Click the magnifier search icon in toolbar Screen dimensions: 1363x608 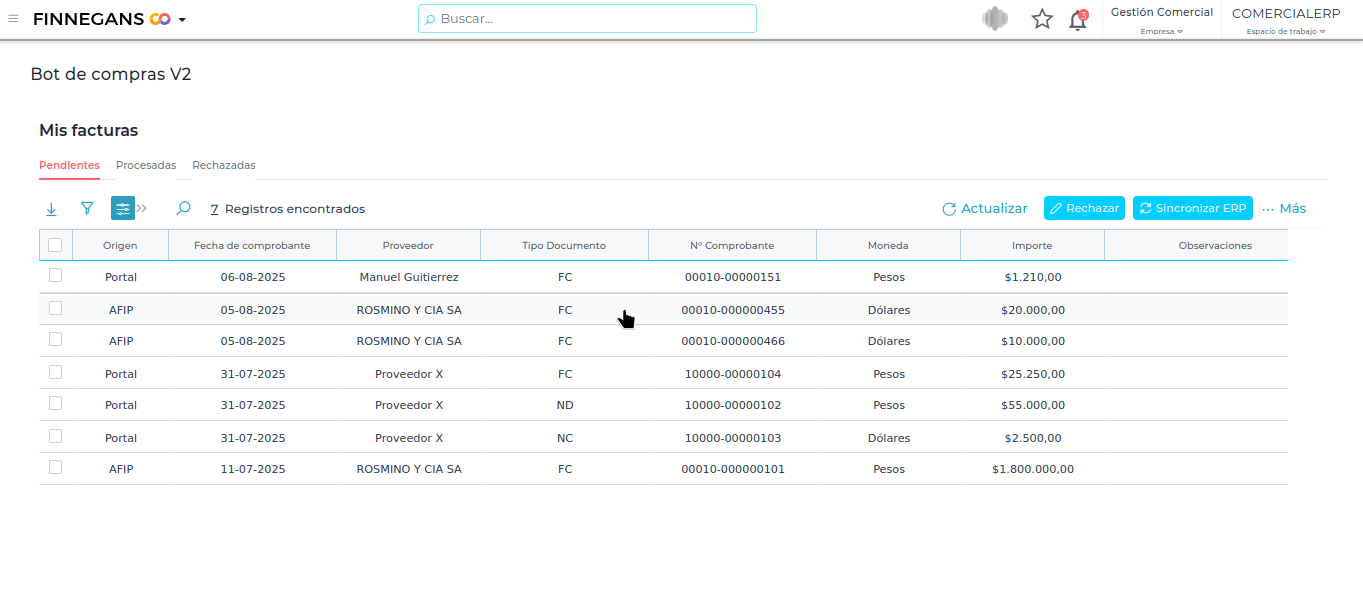(183, 208)
